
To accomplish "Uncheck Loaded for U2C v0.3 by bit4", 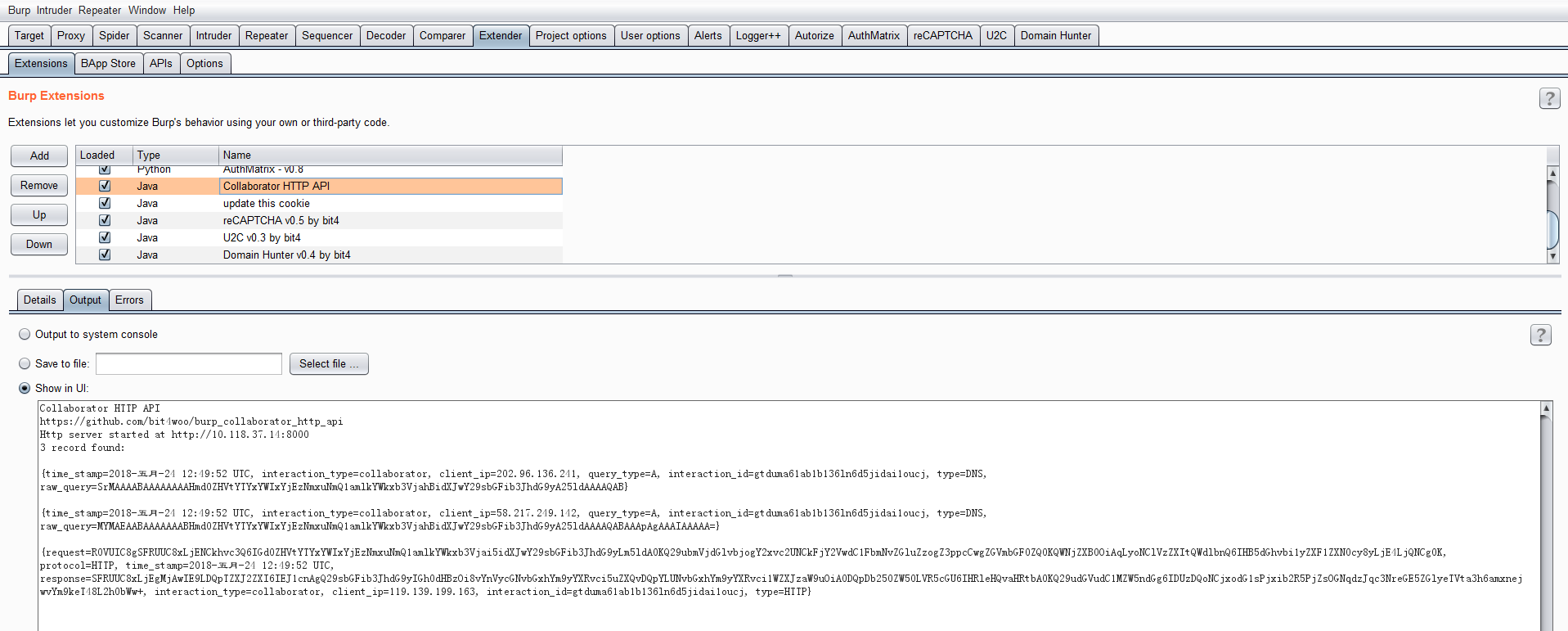I will [x=105, y=237].
